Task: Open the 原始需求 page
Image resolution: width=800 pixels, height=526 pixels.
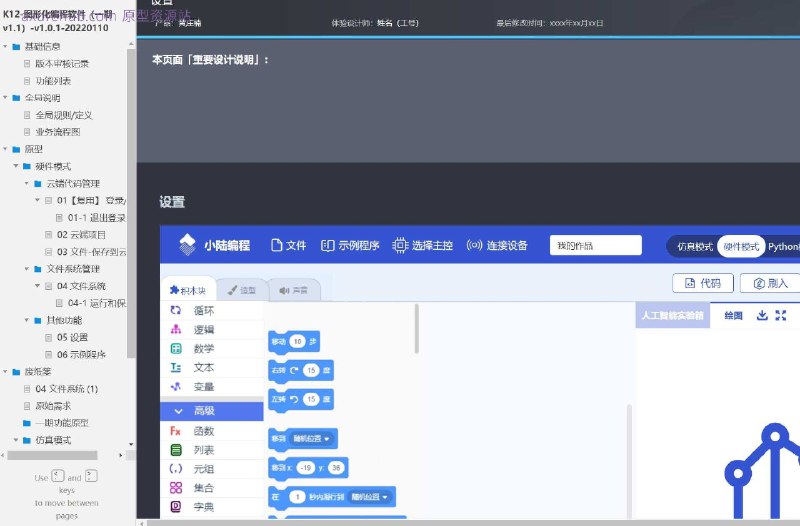Action: click(53, 406)
